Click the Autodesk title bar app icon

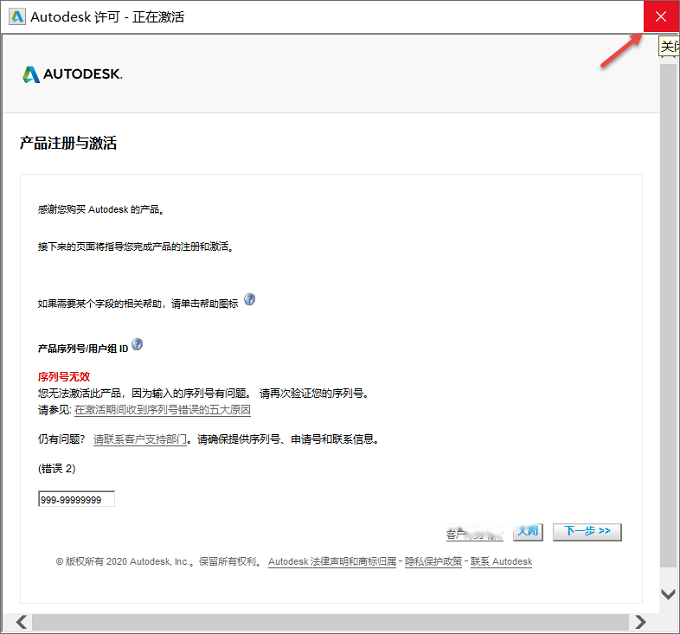tap(17, 17)
